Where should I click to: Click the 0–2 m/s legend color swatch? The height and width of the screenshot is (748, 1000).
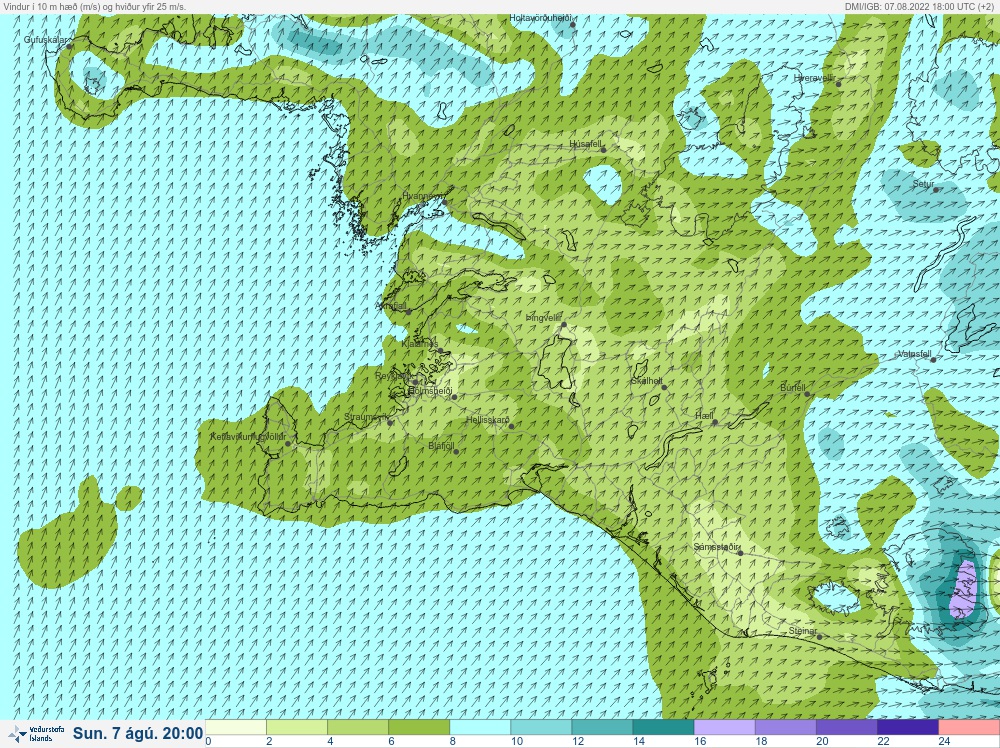point(235,727)
